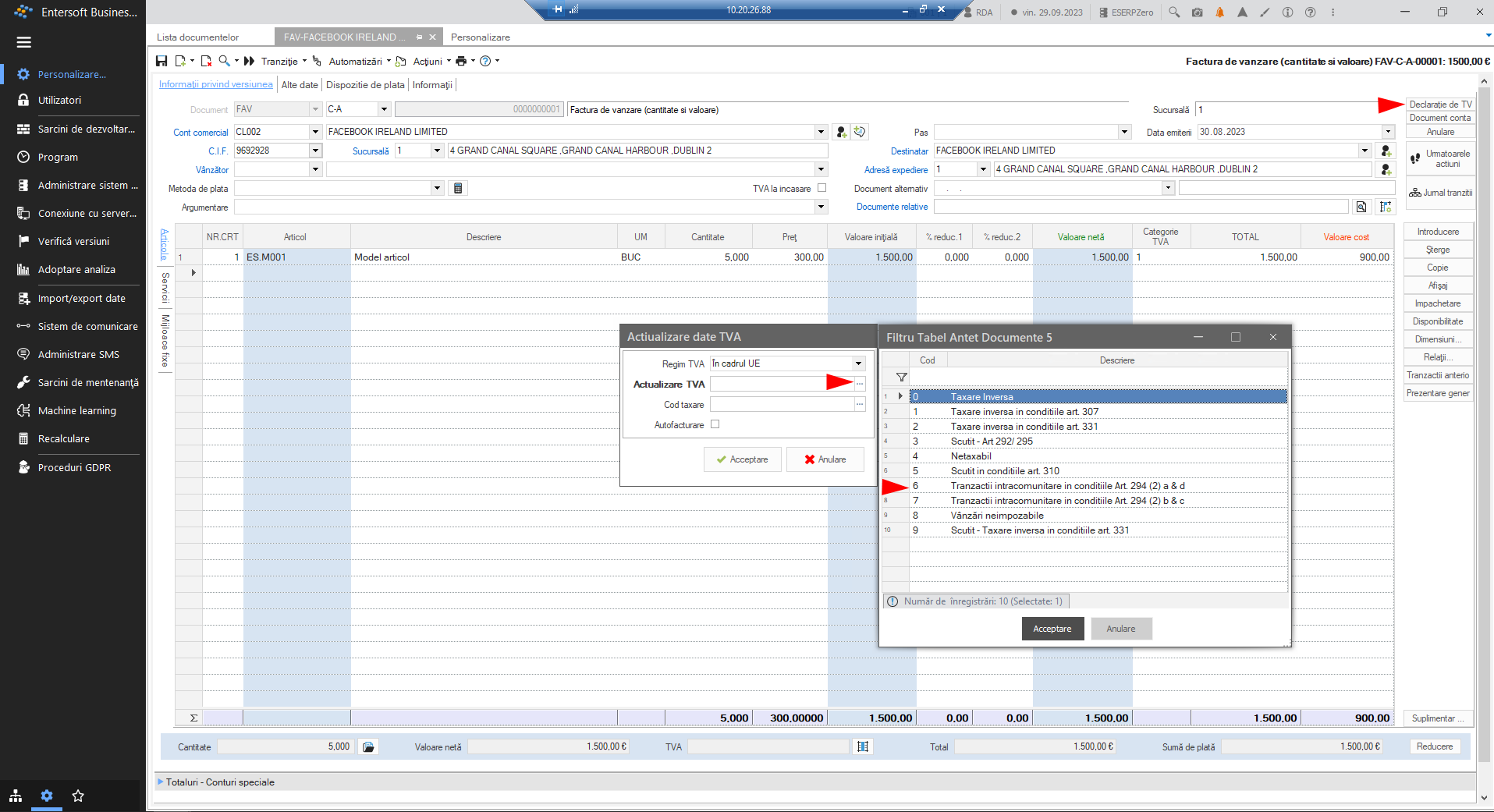
Task: Open the Alte date tab
Action: pyautogui.click(x=300, y=85)
